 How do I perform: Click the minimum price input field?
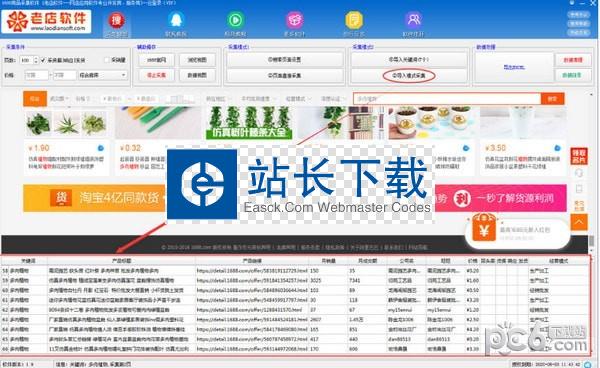[x=37, y=75]
